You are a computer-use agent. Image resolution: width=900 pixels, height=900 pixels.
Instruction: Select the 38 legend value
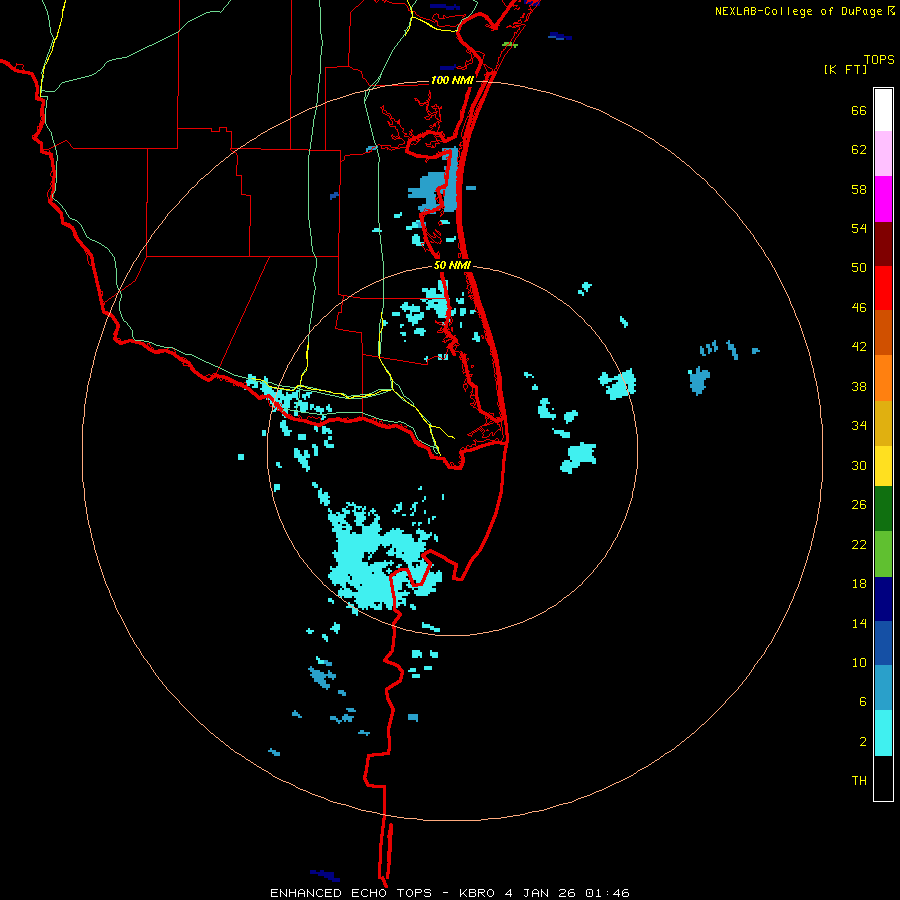[x=859, y=386]
